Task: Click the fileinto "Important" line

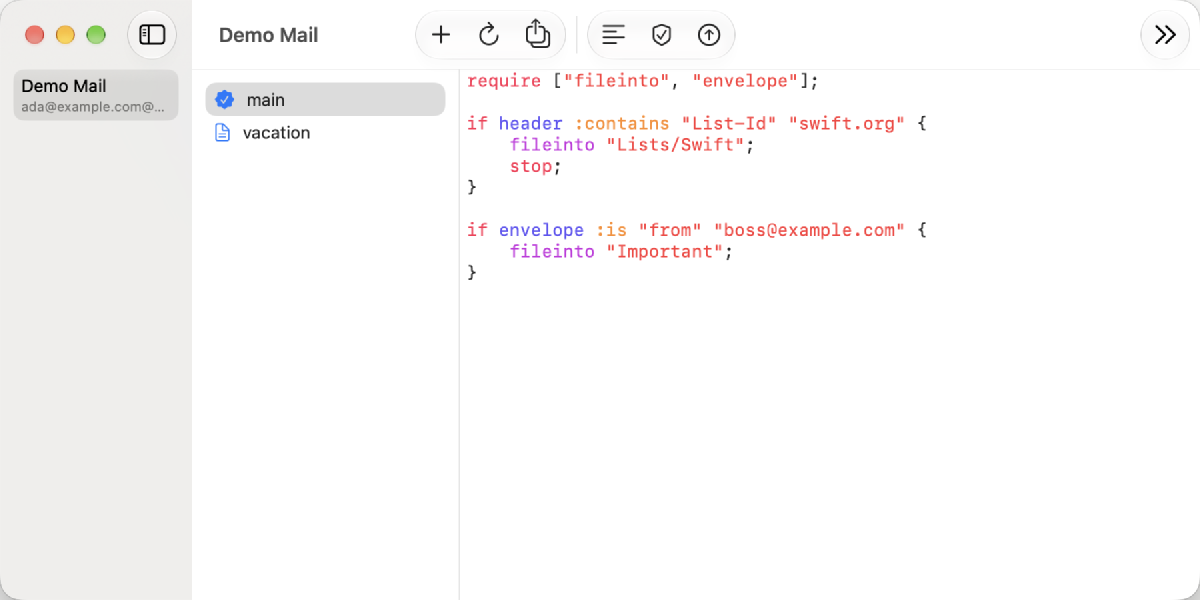Action: [x=621, y=251]
